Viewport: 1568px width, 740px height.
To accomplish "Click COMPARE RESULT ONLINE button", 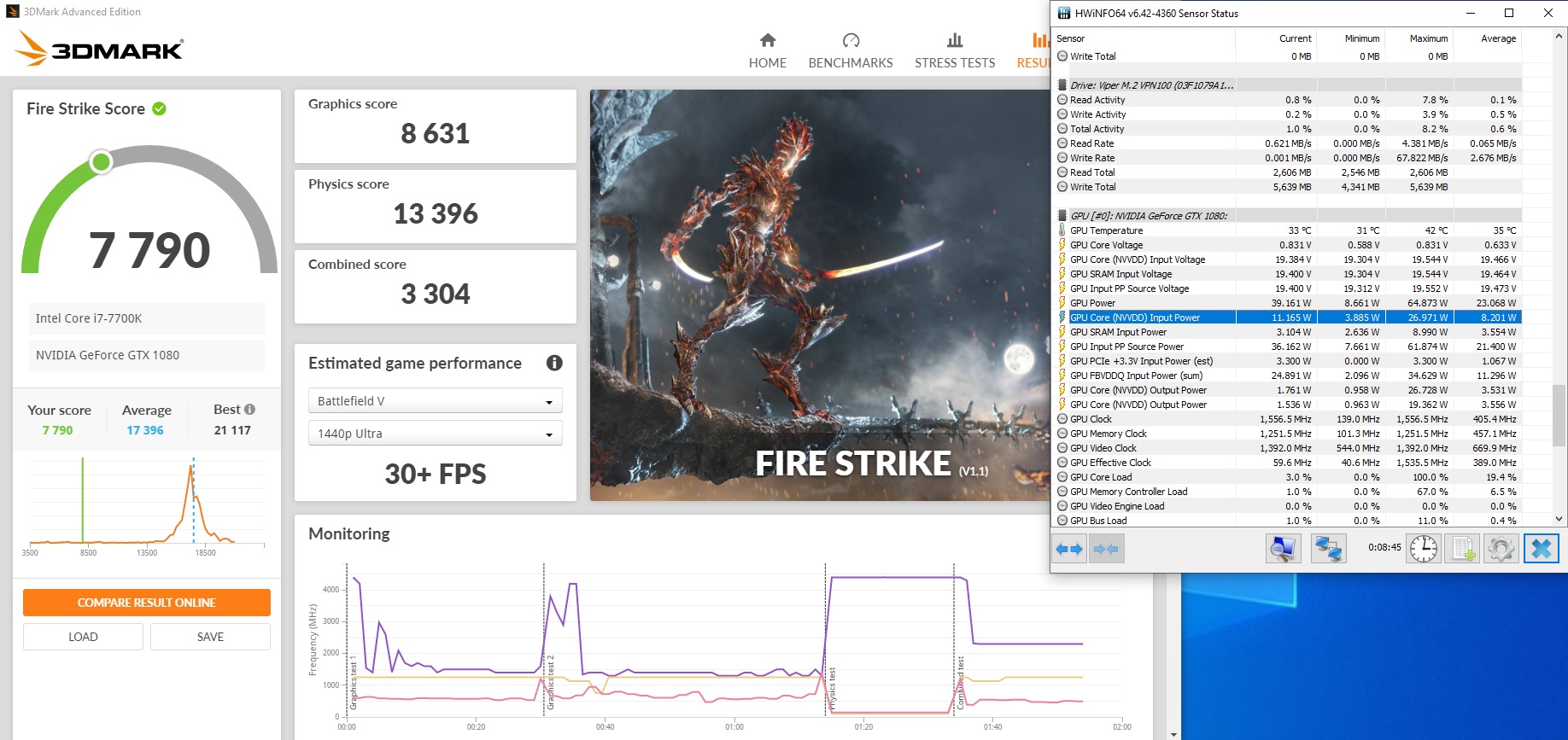I will tap(147, 603).
